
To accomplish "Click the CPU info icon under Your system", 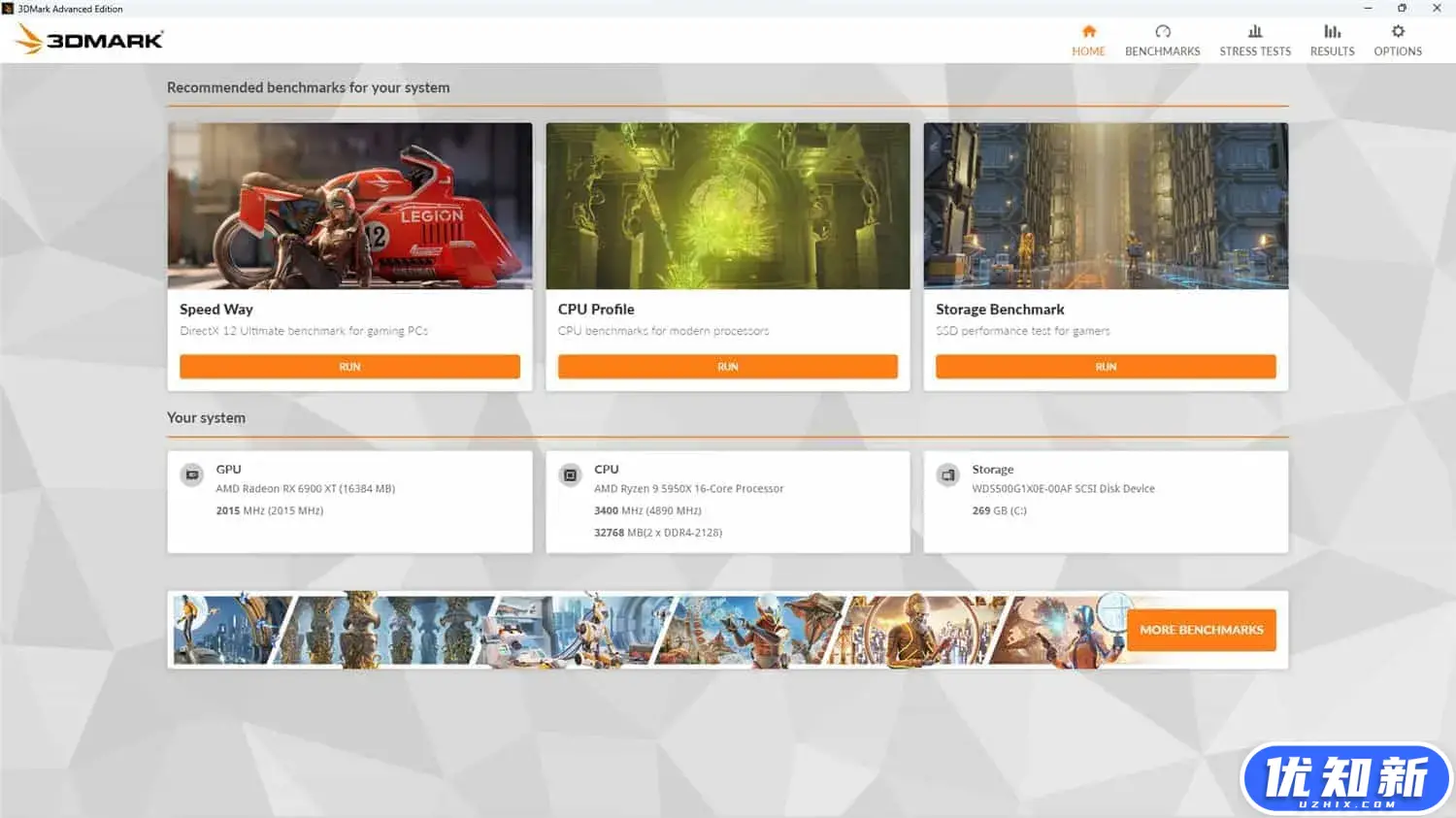I will click(570, 474).
